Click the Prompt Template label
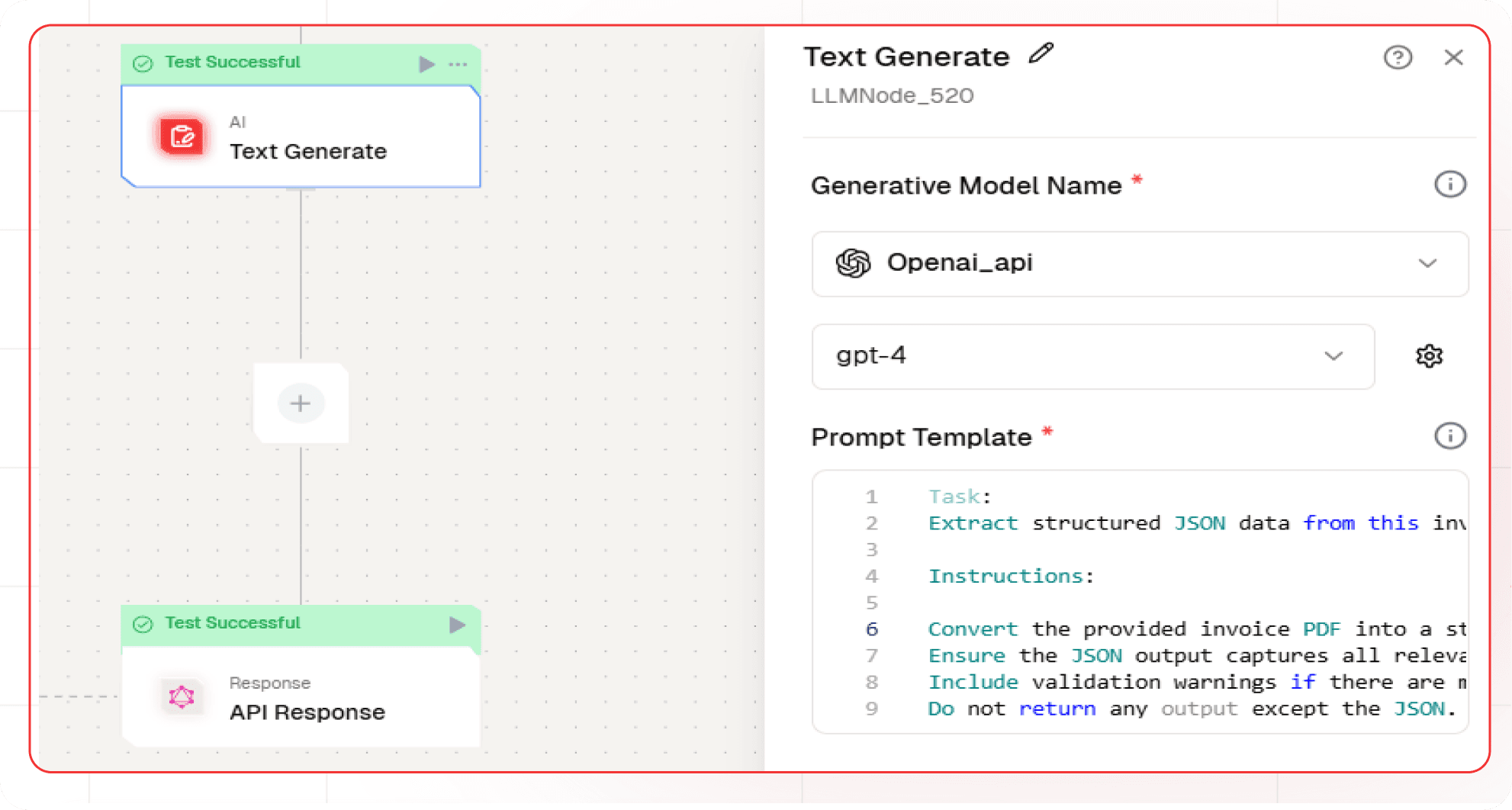This screenshot has width=1512, height=810. point(921,437)
